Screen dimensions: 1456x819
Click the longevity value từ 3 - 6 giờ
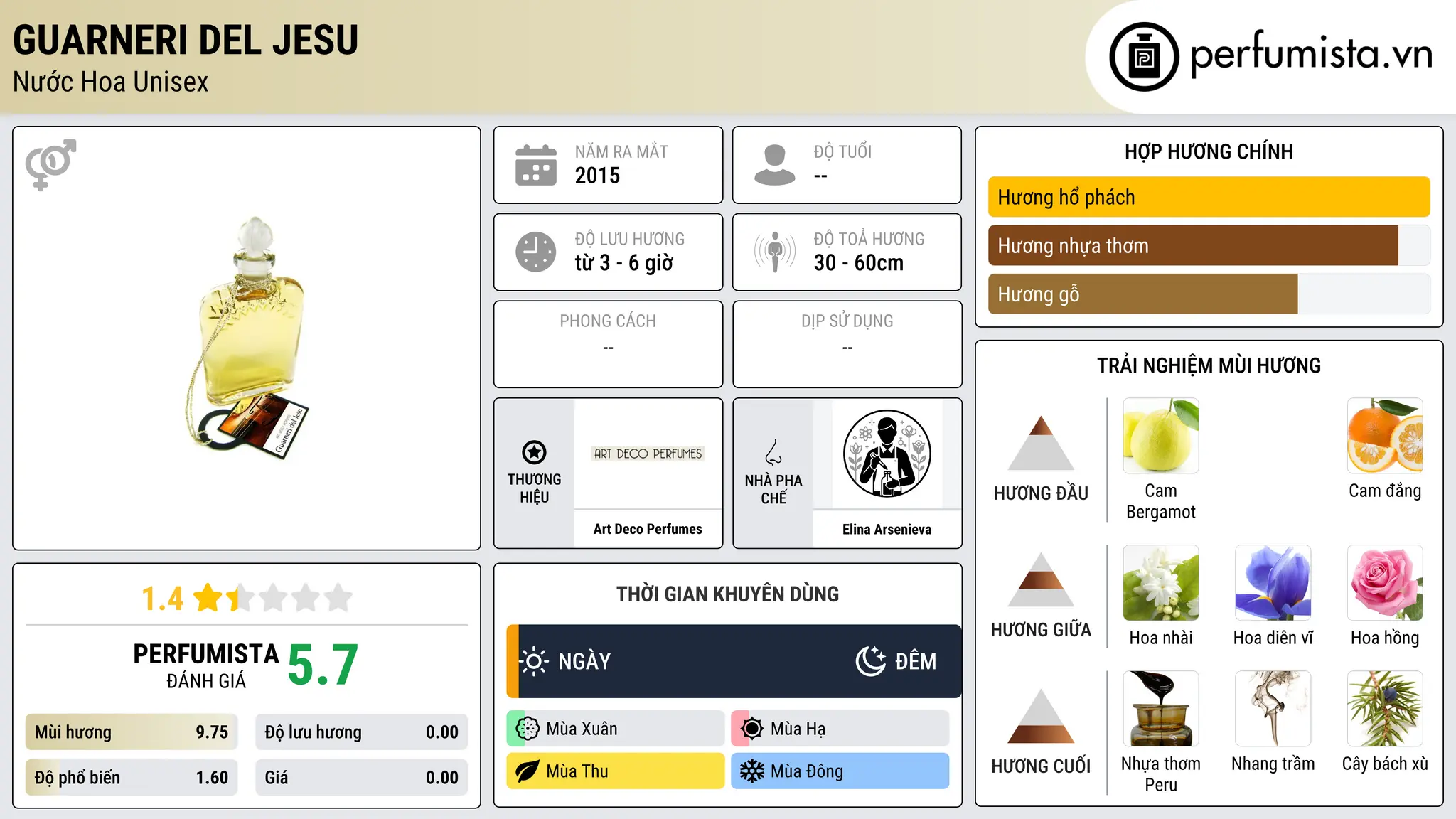pos(624,263)
